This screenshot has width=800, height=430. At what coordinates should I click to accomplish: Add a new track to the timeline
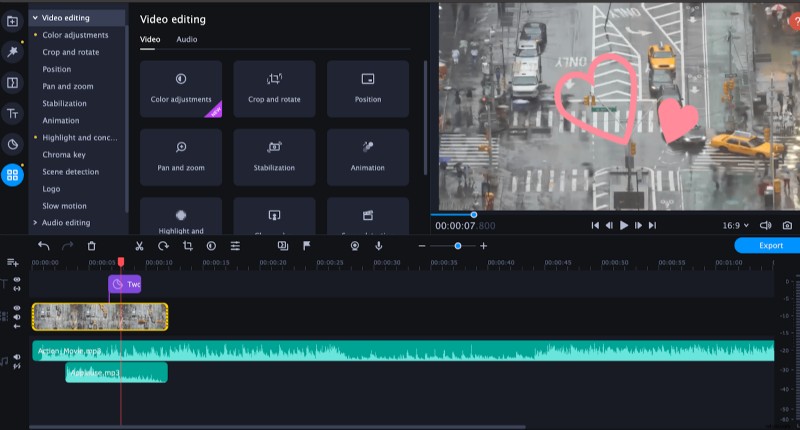pos(12,262)
